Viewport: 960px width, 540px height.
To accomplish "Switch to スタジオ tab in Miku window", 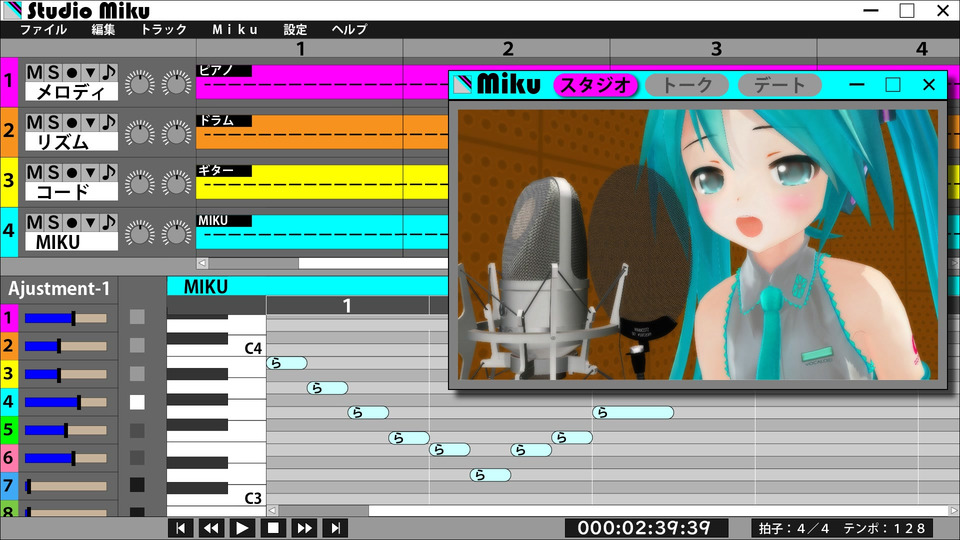I will [595, 85].
